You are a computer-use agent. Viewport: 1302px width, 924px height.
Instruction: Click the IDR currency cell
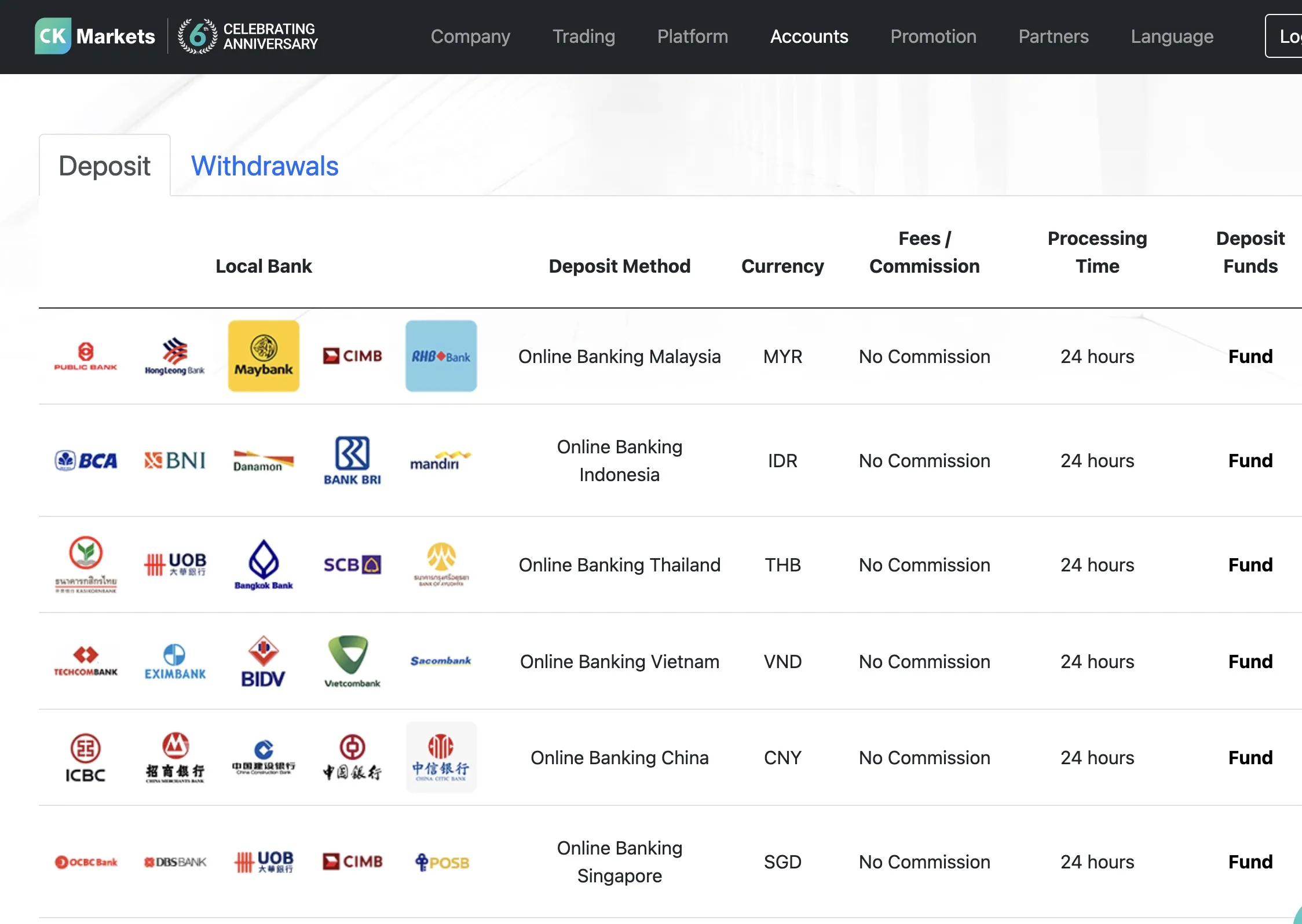click(782, 460)
